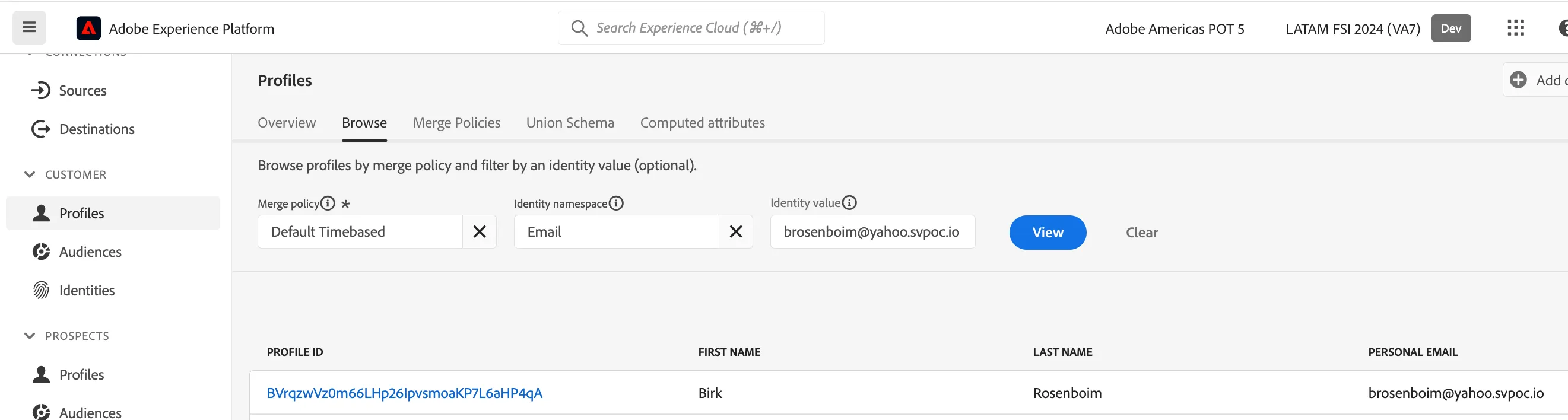Click the Rosenboim last name cell
The image size is (1568, 420).
tap(1067, 393)
